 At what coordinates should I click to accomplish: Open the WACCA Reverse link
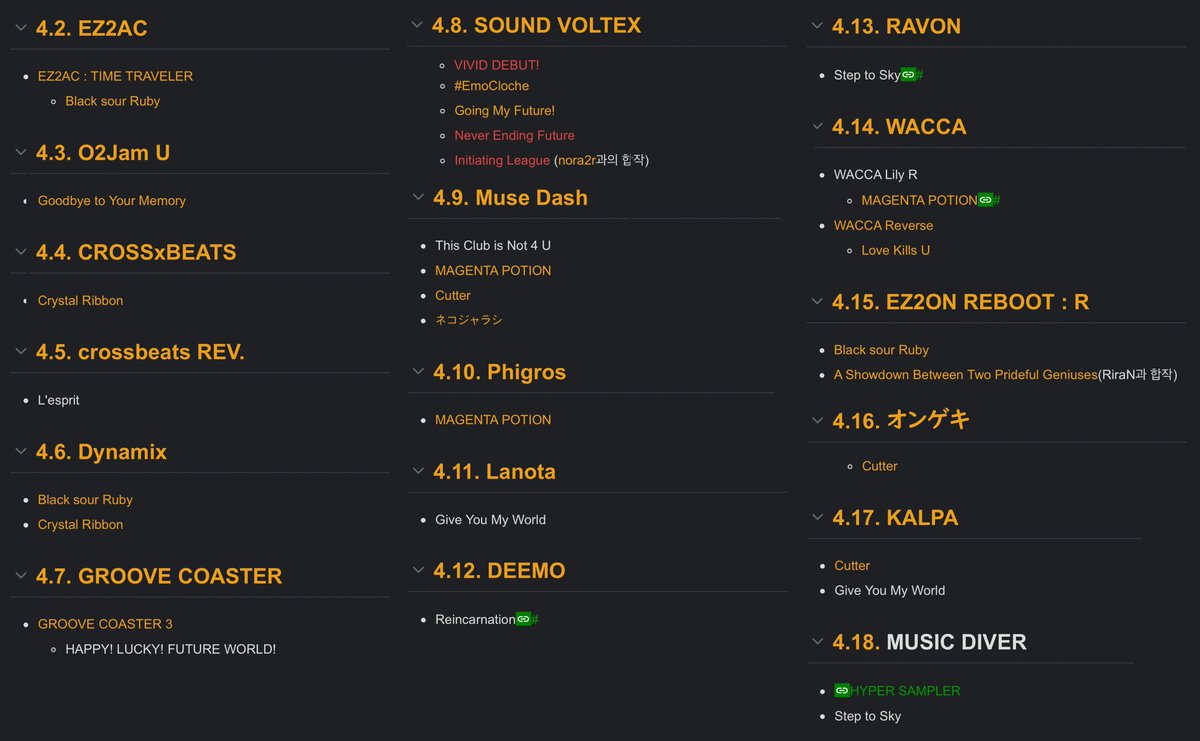pos(883,226)
